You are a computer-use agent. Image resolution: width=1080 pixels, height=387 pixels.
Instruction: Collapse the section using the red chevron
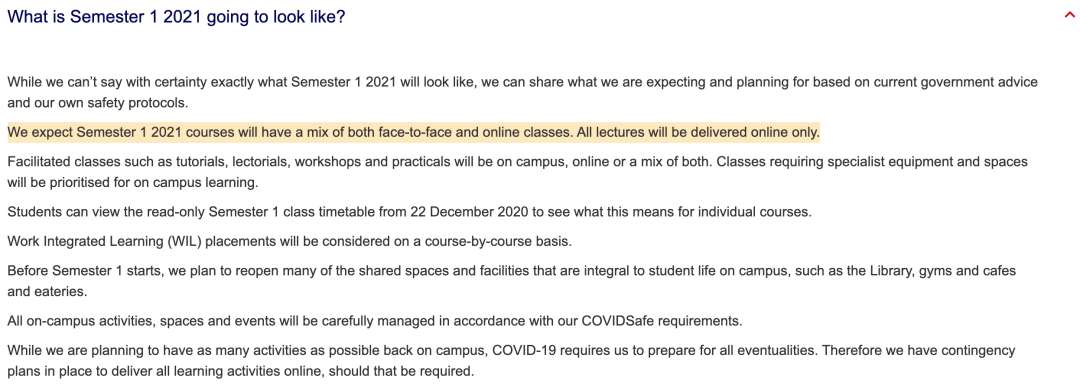[1070, 17]
